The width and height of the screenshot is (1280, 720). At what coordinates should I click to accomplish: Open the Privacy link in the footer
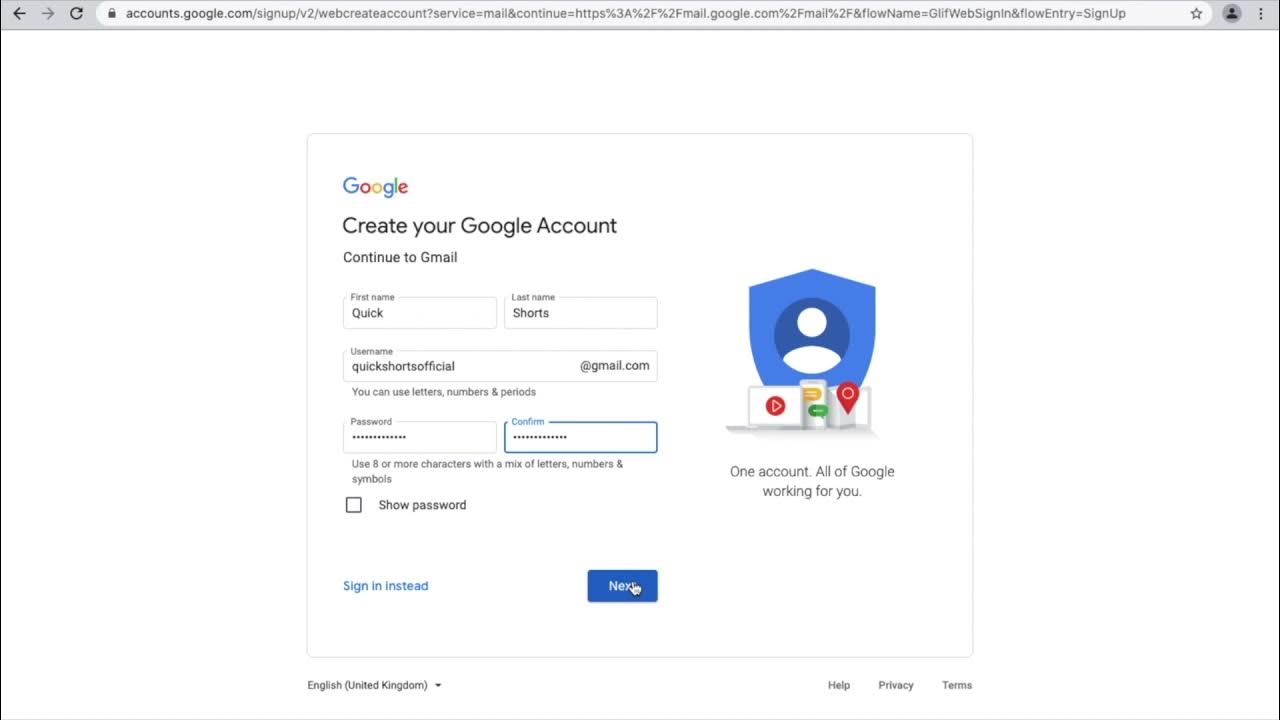point(896,685)
